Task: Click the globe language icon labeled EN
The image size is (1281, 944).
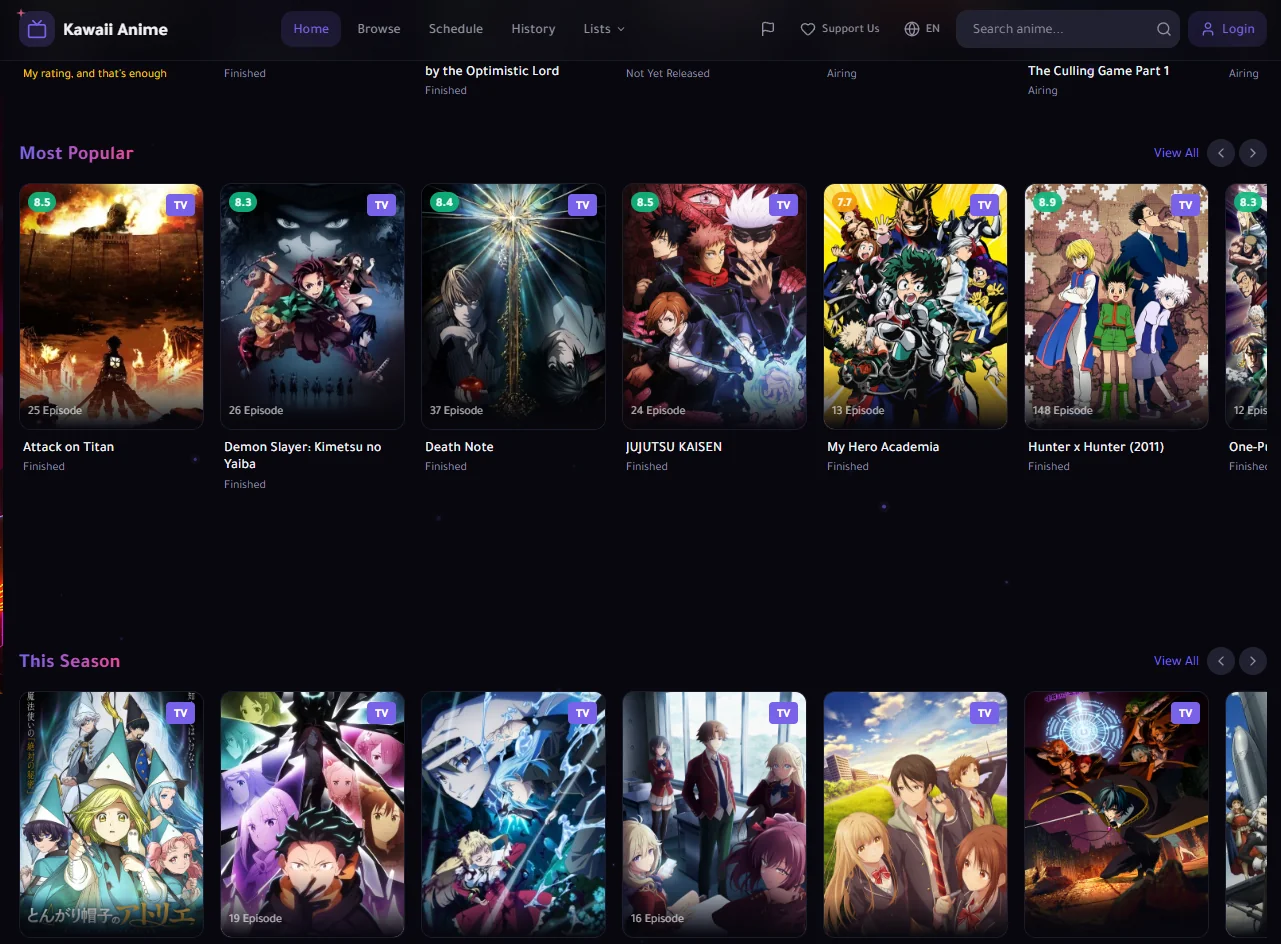Action: coord(910,28)
